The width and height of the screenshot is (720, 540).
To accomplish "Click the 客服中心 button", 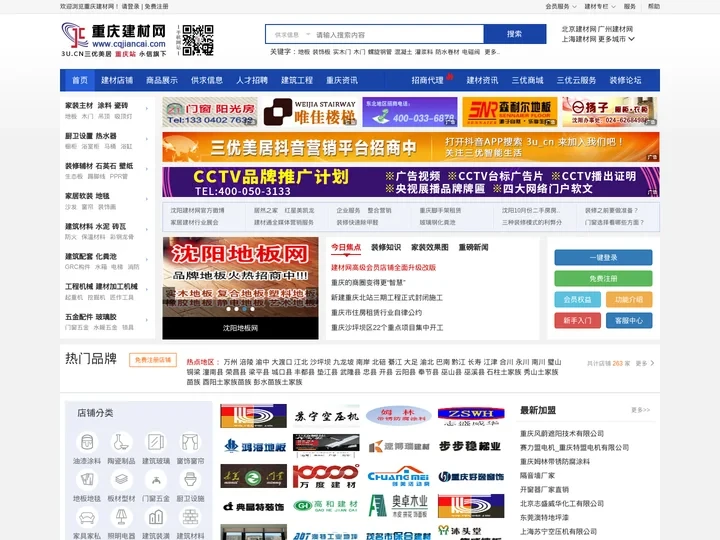I will [x=629, y=321].
